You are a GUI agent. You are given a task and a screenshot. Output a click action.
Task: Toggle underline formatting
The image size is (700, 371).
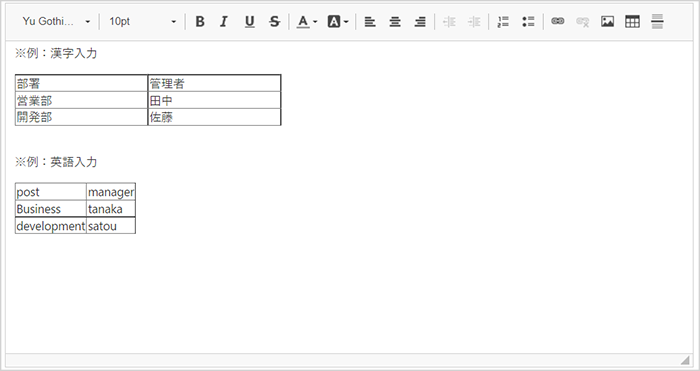[x=250, y=21]
